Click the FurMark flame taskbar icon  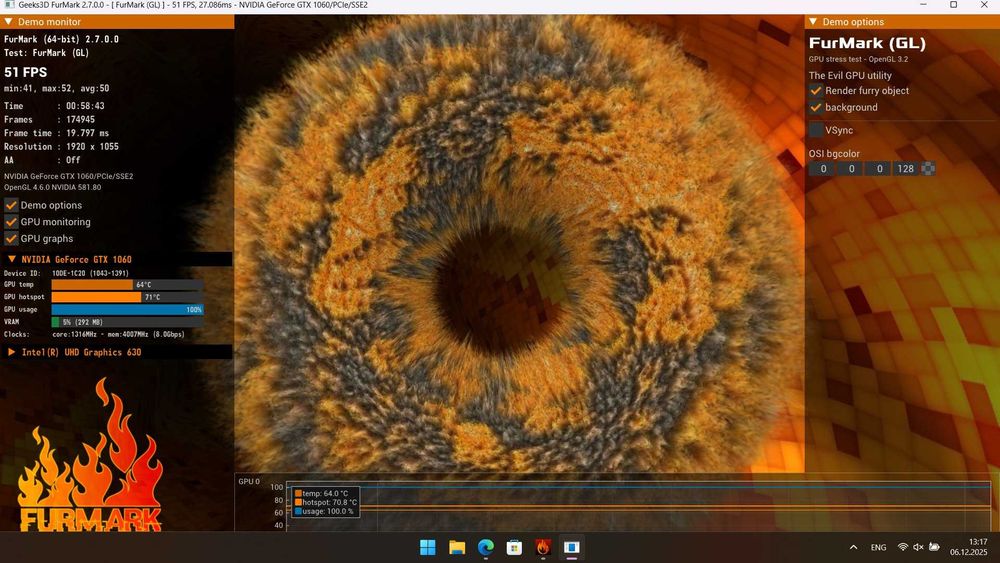click(543, 547)
